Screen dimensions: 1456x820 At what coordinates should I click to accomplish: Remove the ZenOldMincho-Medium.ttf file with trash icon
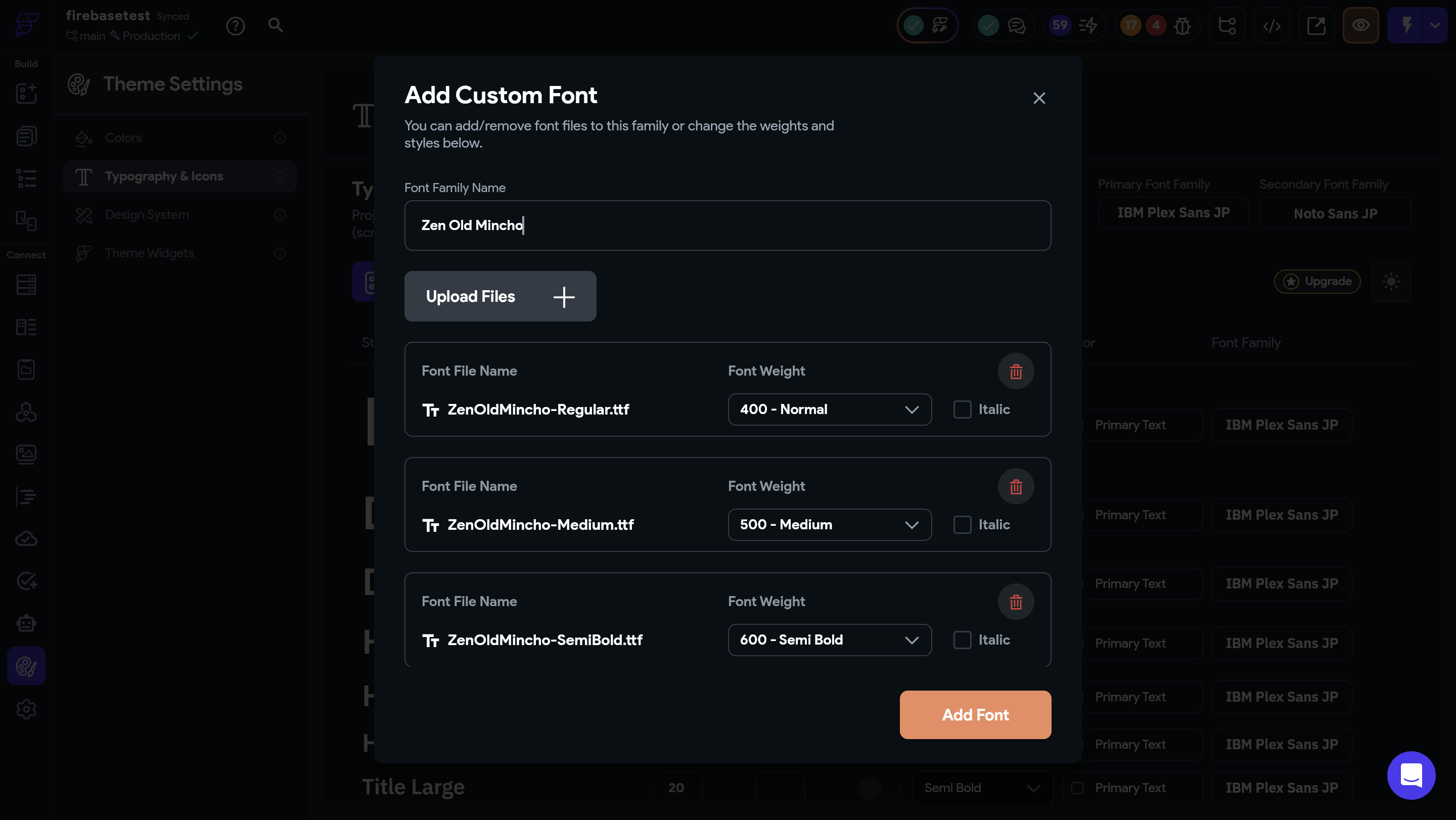(1015, 486)
